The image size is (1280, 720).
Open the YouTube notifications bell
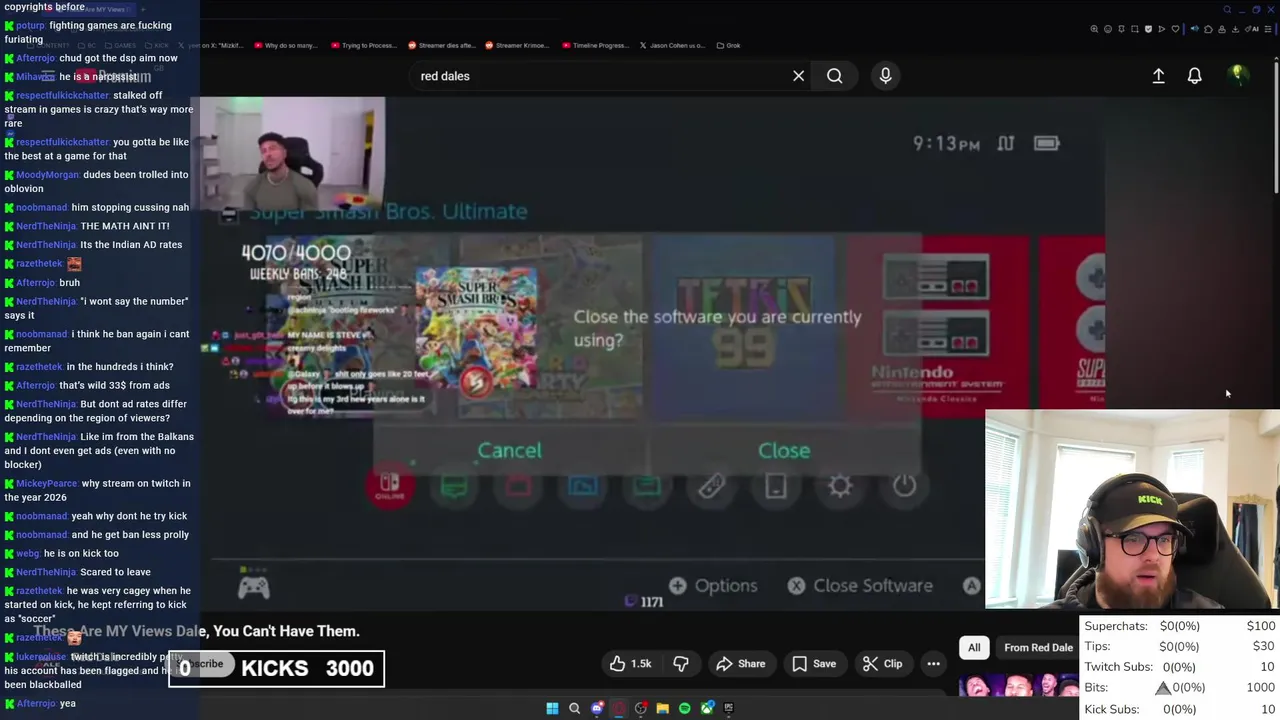1194,76
